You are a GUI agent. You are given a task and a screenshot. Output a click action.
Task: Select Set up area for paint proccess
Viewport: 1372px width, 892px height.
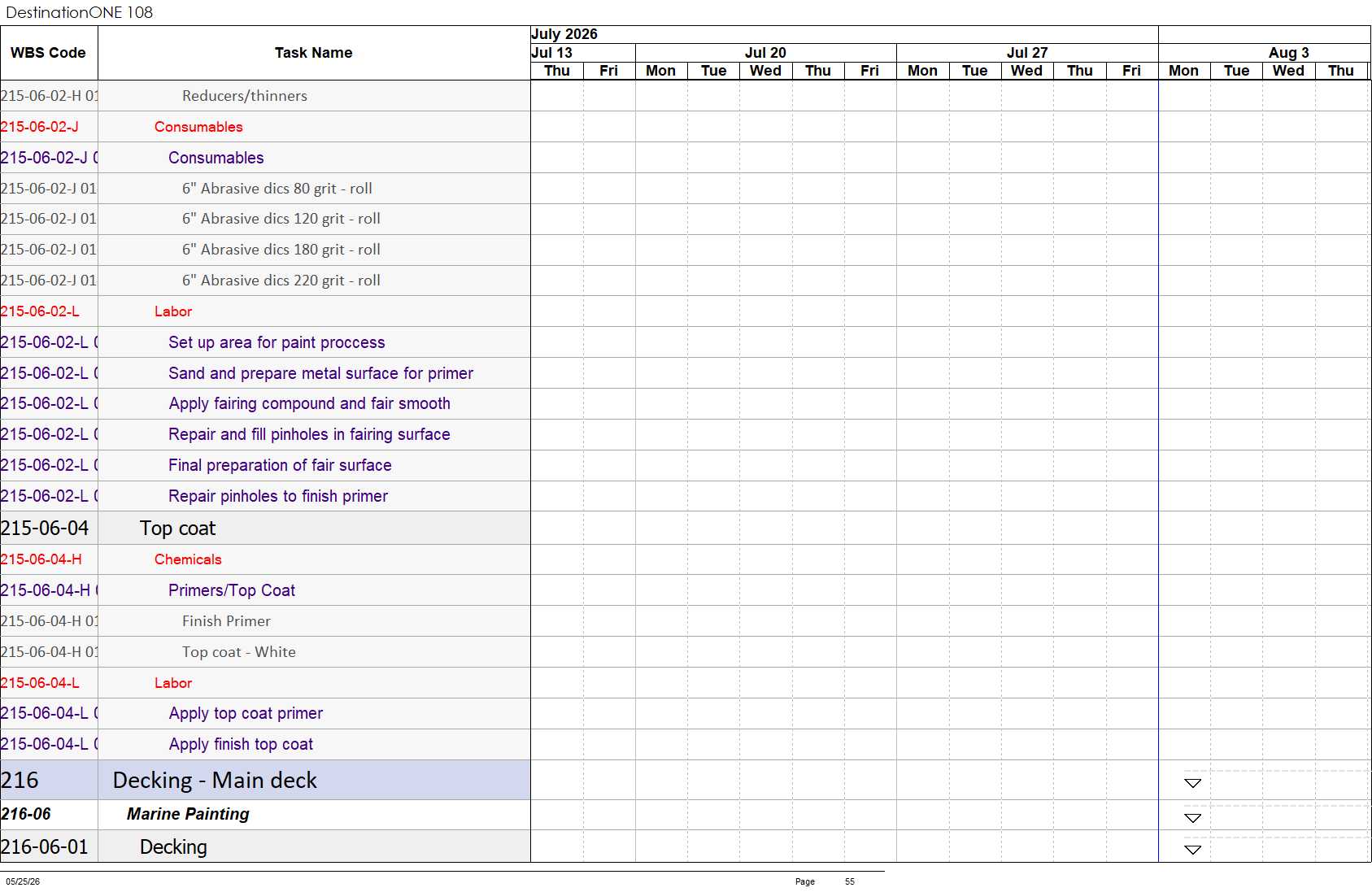277,342
